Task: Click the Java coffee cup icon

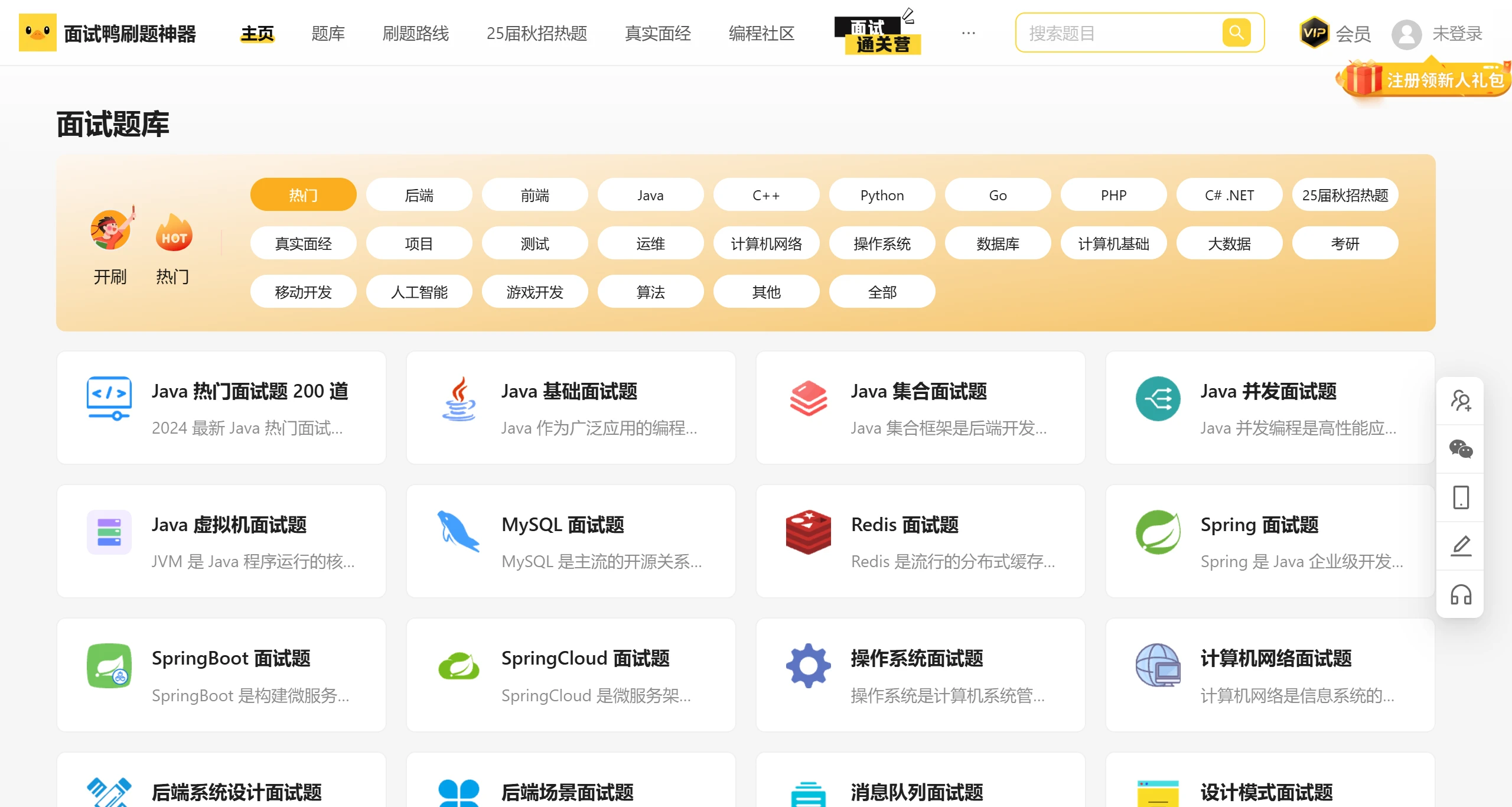Action: [x=459, y=399]
